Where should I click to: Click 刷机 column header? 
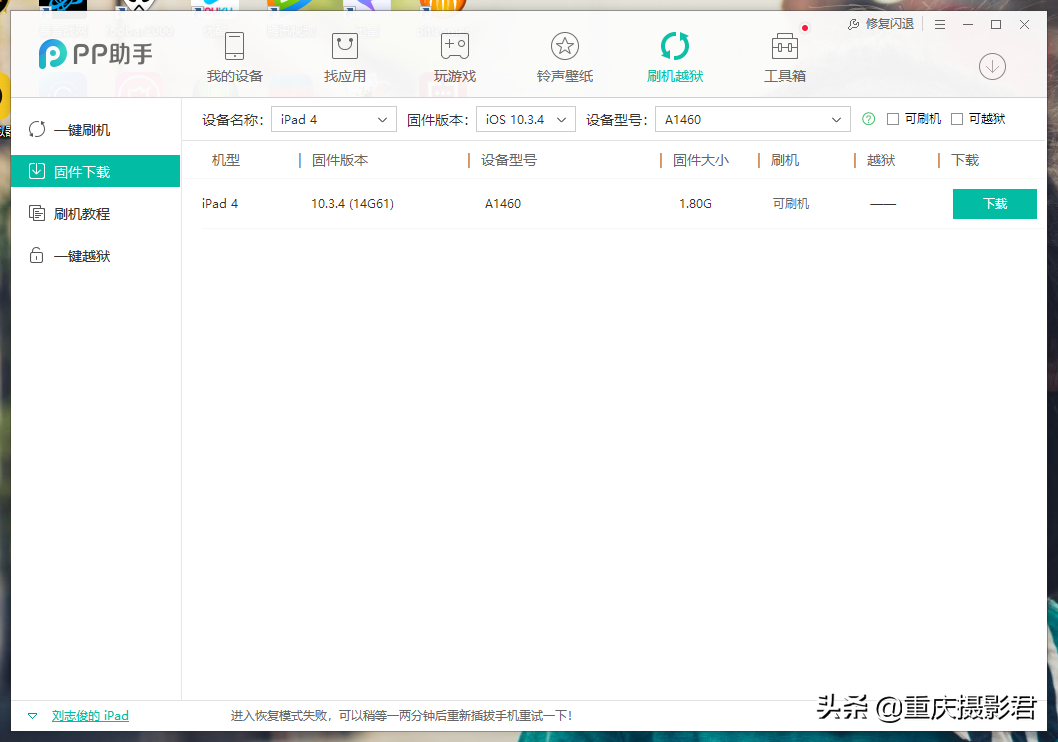click(785, 161)
